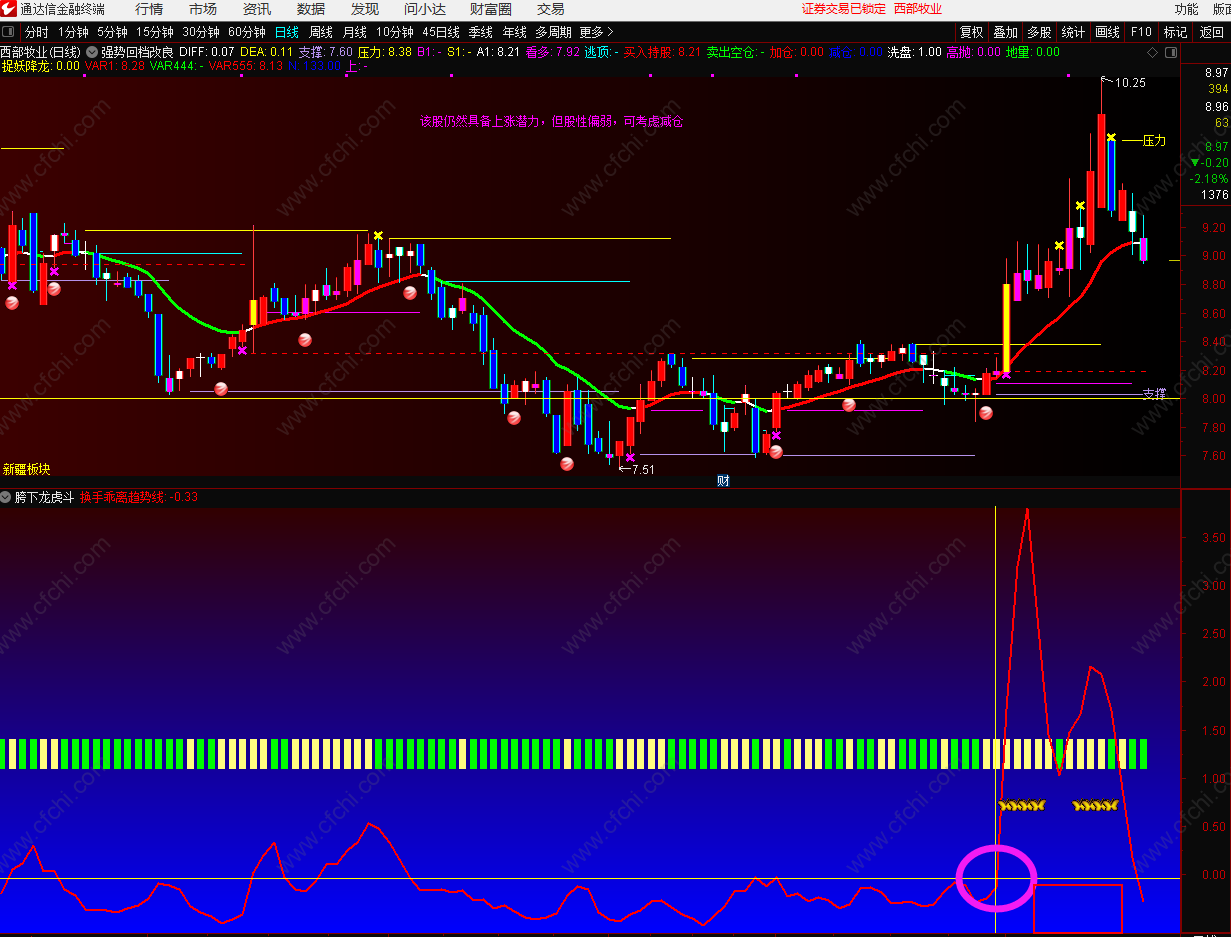Click the 支撑 support line label
Image resolution: width=1231 pixels, height=937 pixels.
click(x=1154, y=394)
